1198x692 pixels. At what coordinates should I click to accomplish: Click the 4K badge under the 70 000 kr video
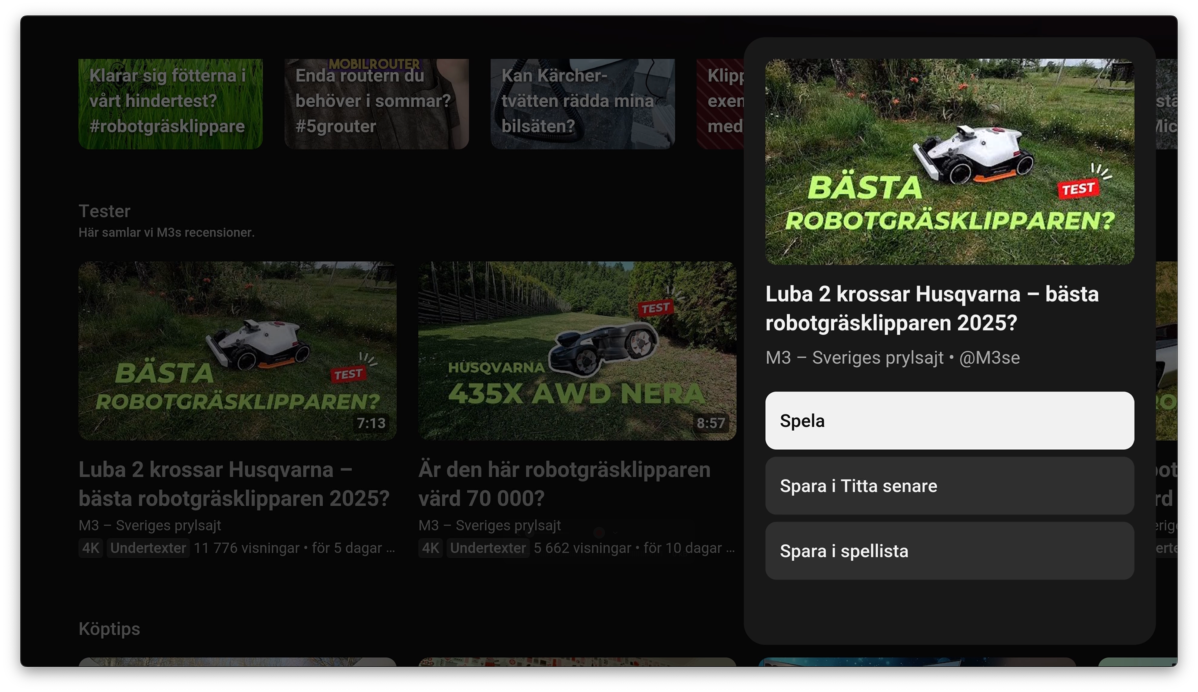tap(431, 548)
